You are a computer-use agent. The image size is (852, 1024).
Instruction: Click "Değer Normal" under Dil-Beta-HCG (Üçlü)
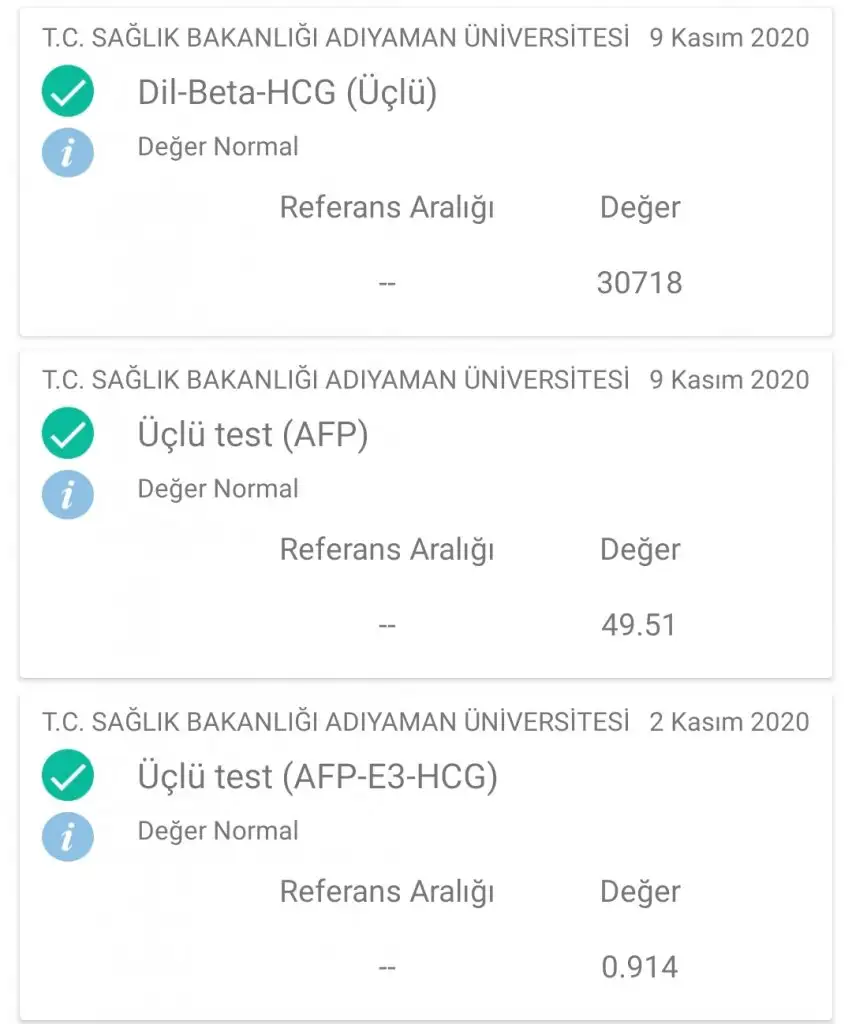coord(218,147)
